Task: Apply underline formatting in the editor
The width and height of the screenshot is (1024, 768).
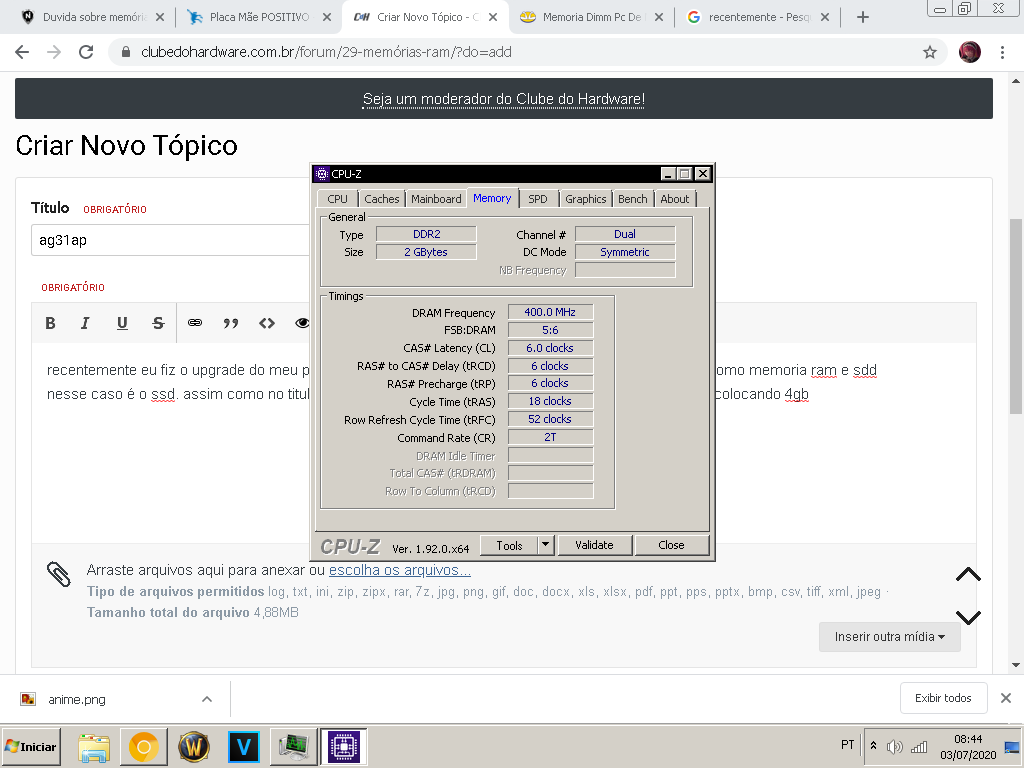Action: click(x=122, y=323)
